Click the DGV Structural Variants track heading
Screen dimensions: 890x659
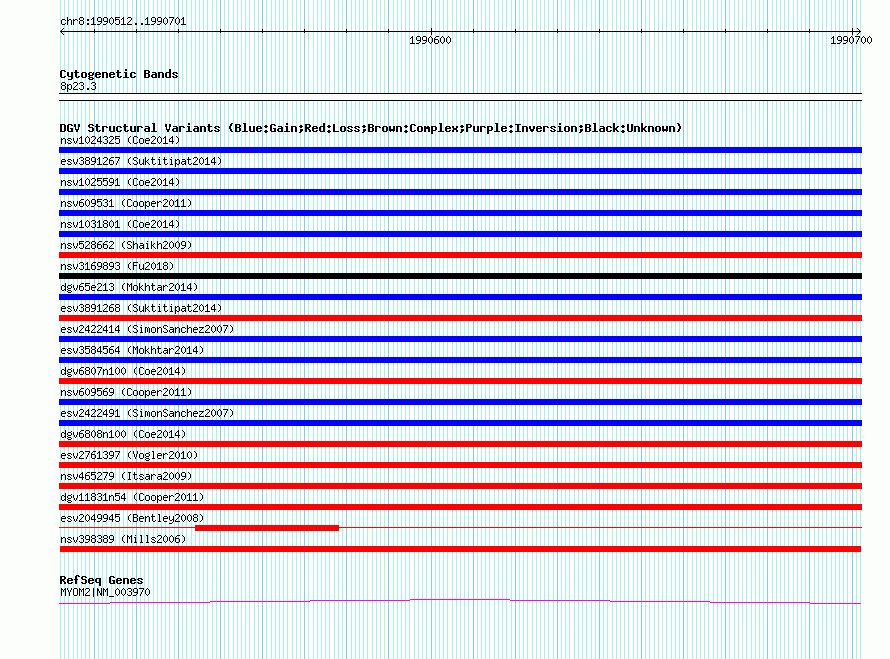[x=370, y=128]
